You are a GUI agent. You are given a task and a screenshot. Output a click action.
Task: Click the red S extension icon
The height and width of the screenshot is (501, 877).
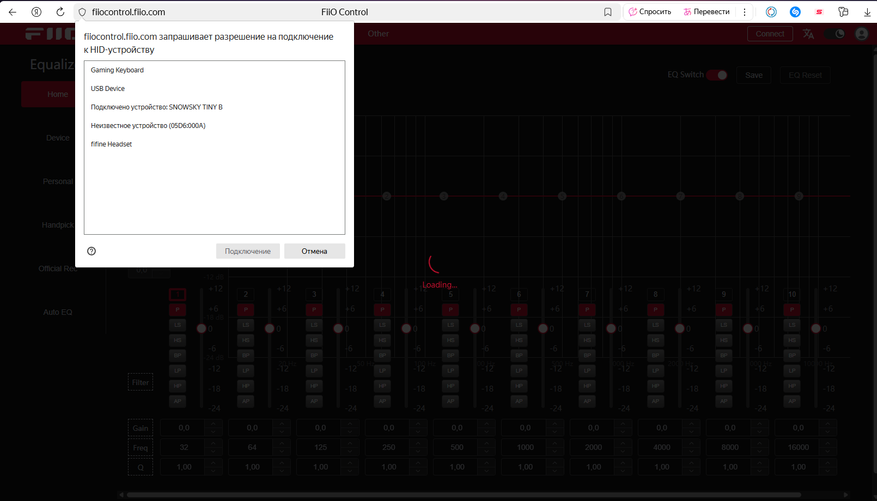tap(819, 12)
